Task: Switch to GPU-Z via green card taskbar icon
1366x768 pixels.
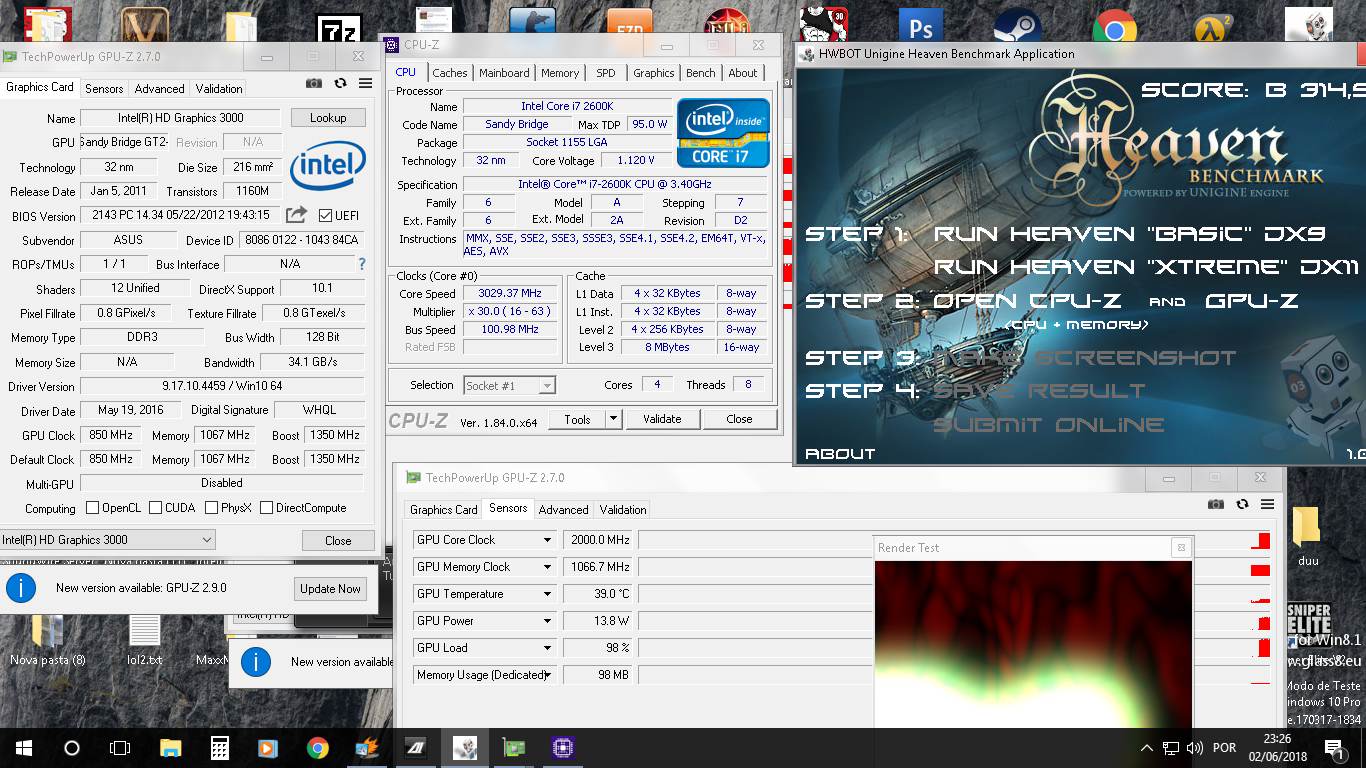Action: click(513, 748)
